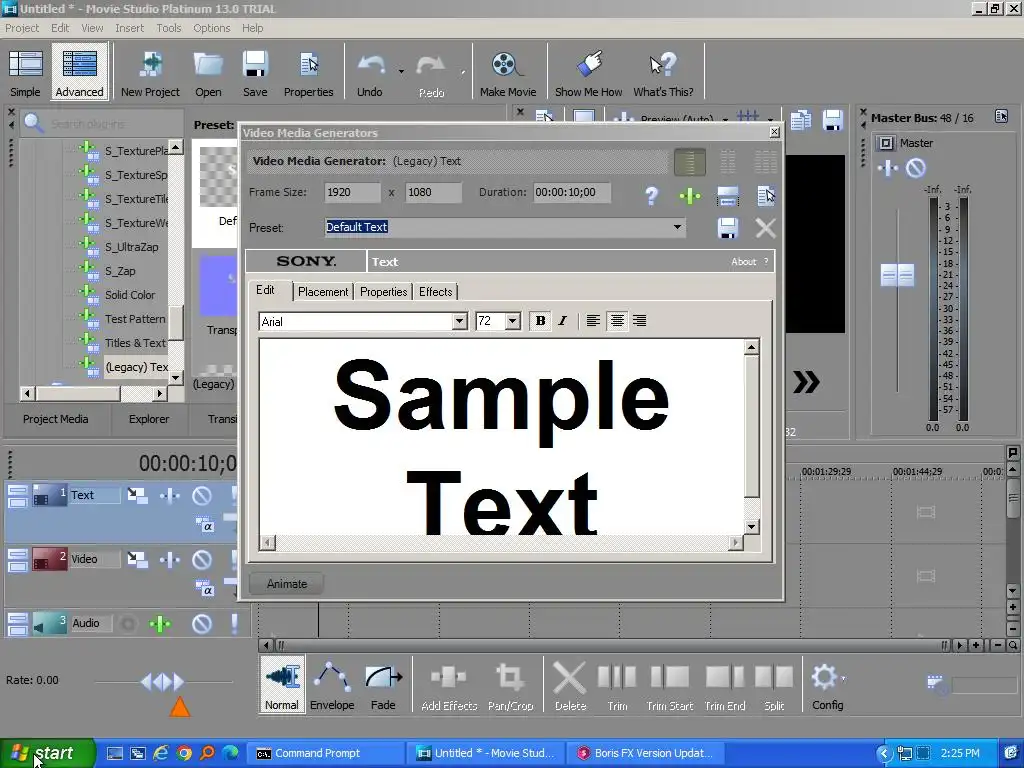Click the Duration field 00:00:10;00
Viewport: 1024px width, 768px height.
click(572, 192)
